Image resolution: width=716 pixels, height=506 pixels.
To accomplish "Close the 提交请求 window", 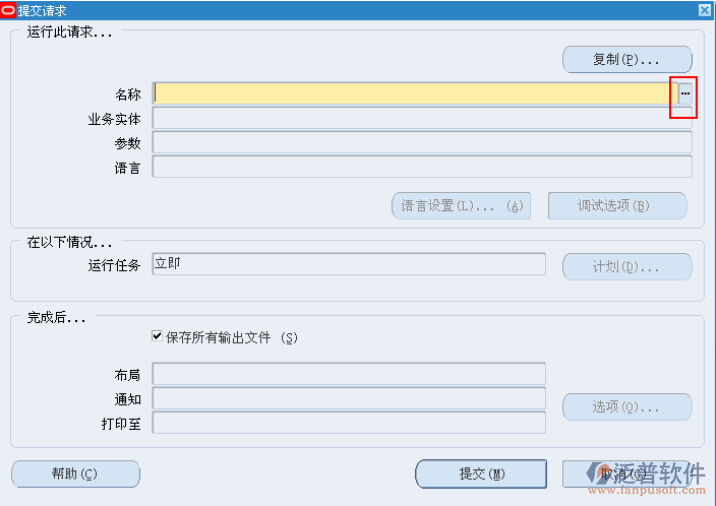I will 705,9.
